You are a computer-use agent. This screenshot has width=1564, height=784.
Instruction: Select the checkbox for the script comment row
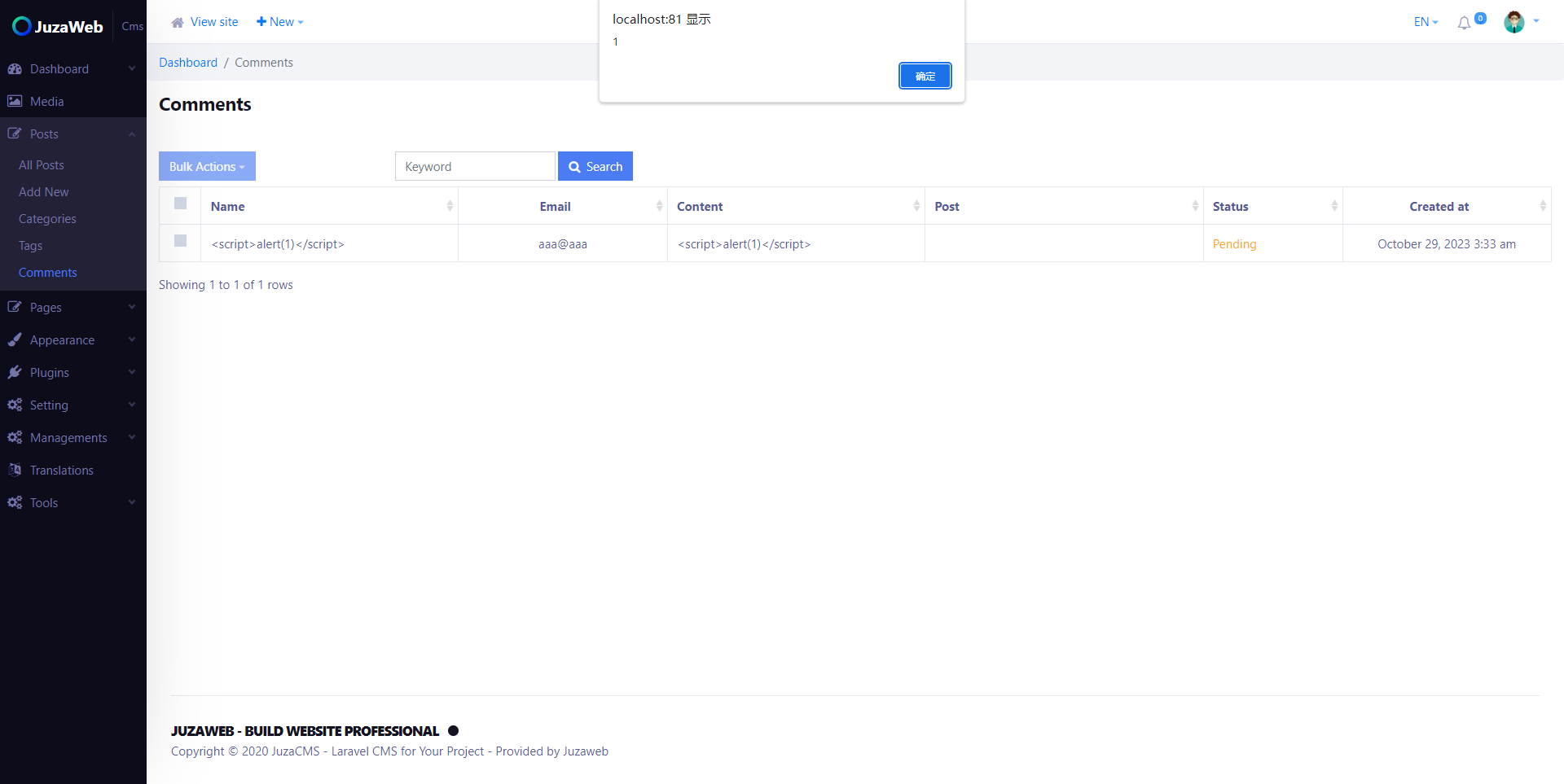pyautogui.click(x=180, y=242)
